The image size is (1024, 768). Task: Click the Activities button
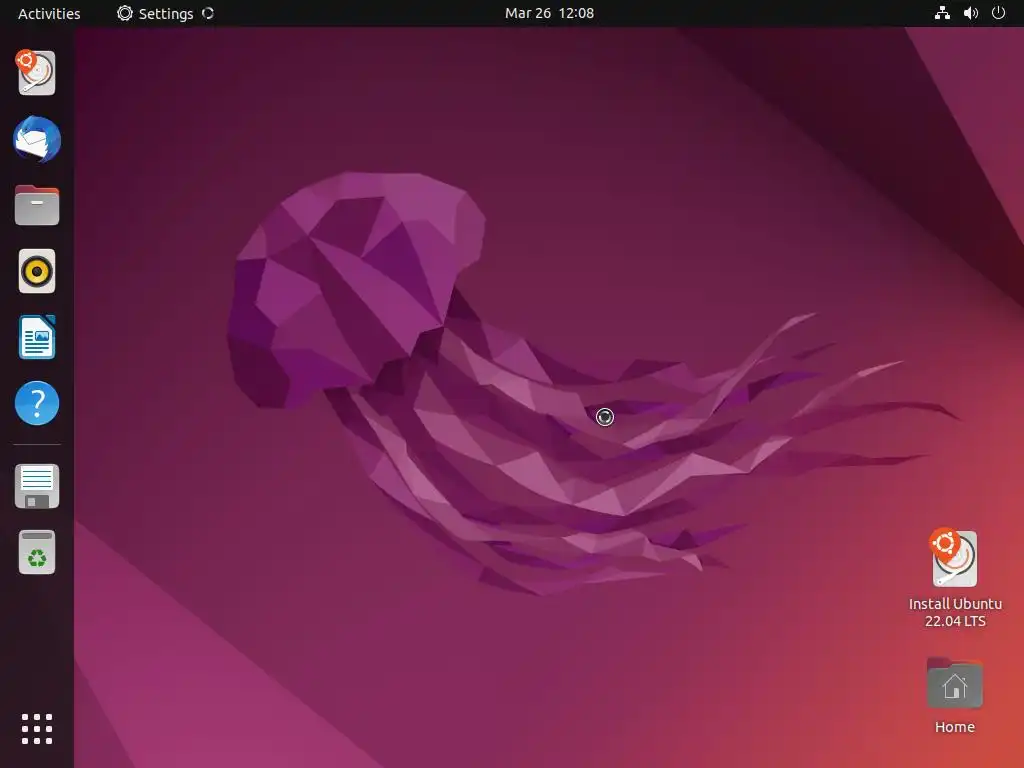click(x=49, y=13)
